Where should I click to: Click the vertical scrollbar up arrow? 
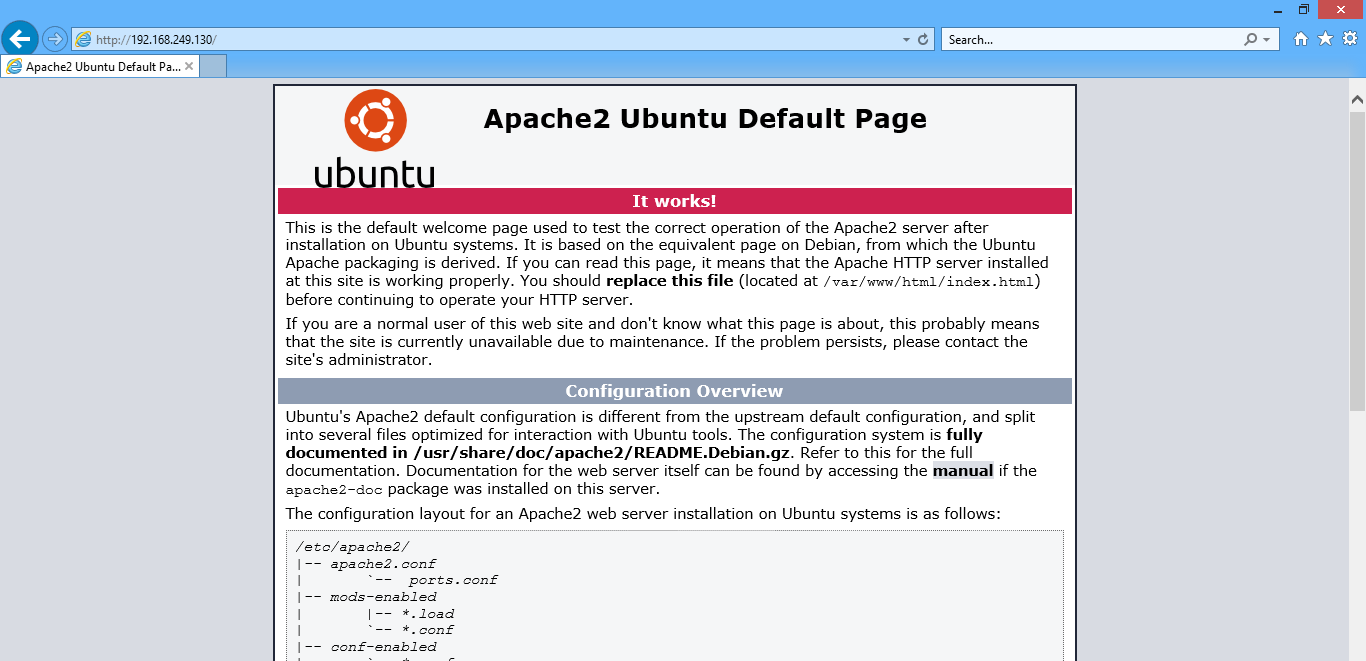click(1357, 100)
